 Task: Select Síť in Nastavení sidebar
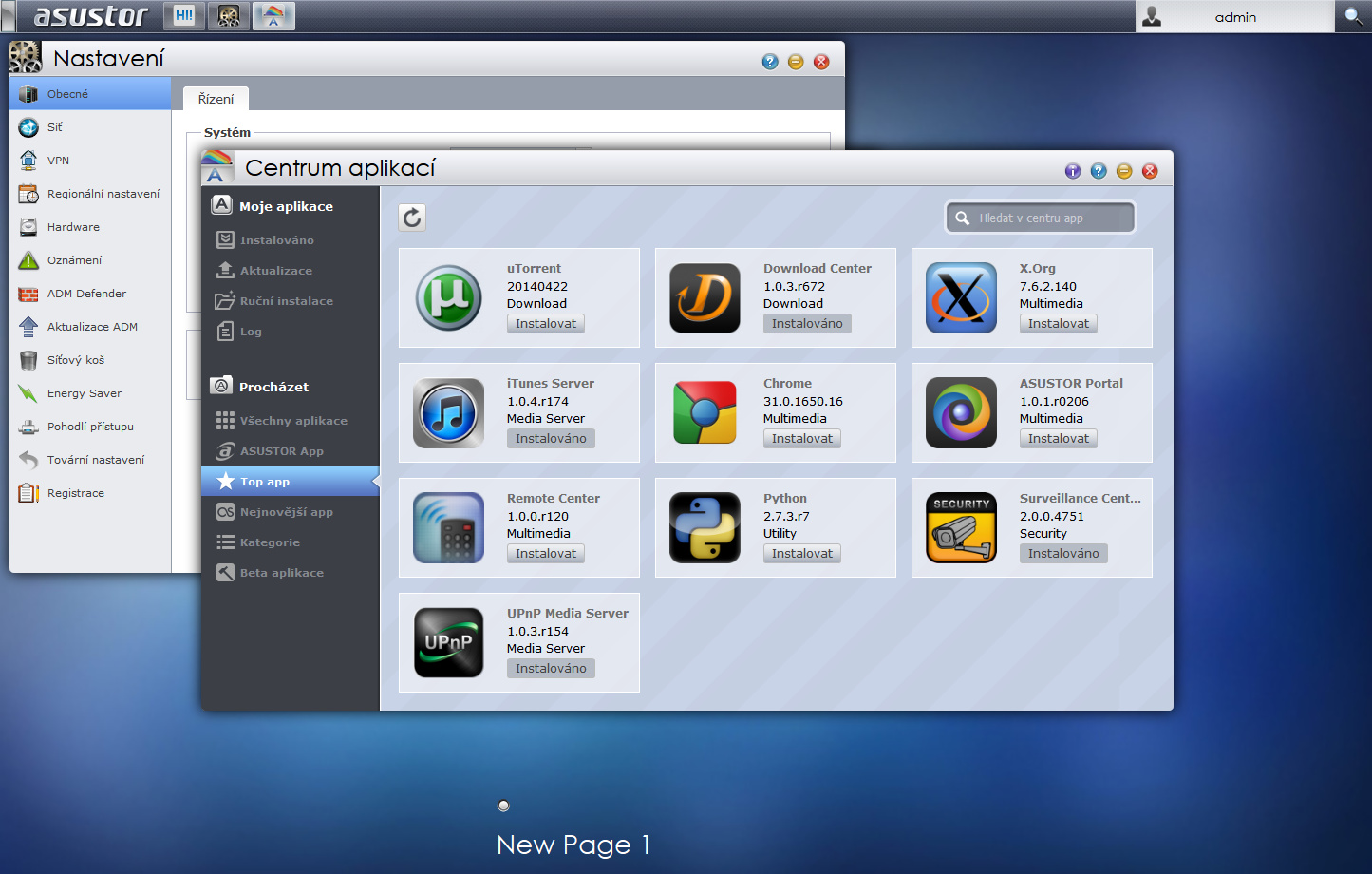coord(90,127)
